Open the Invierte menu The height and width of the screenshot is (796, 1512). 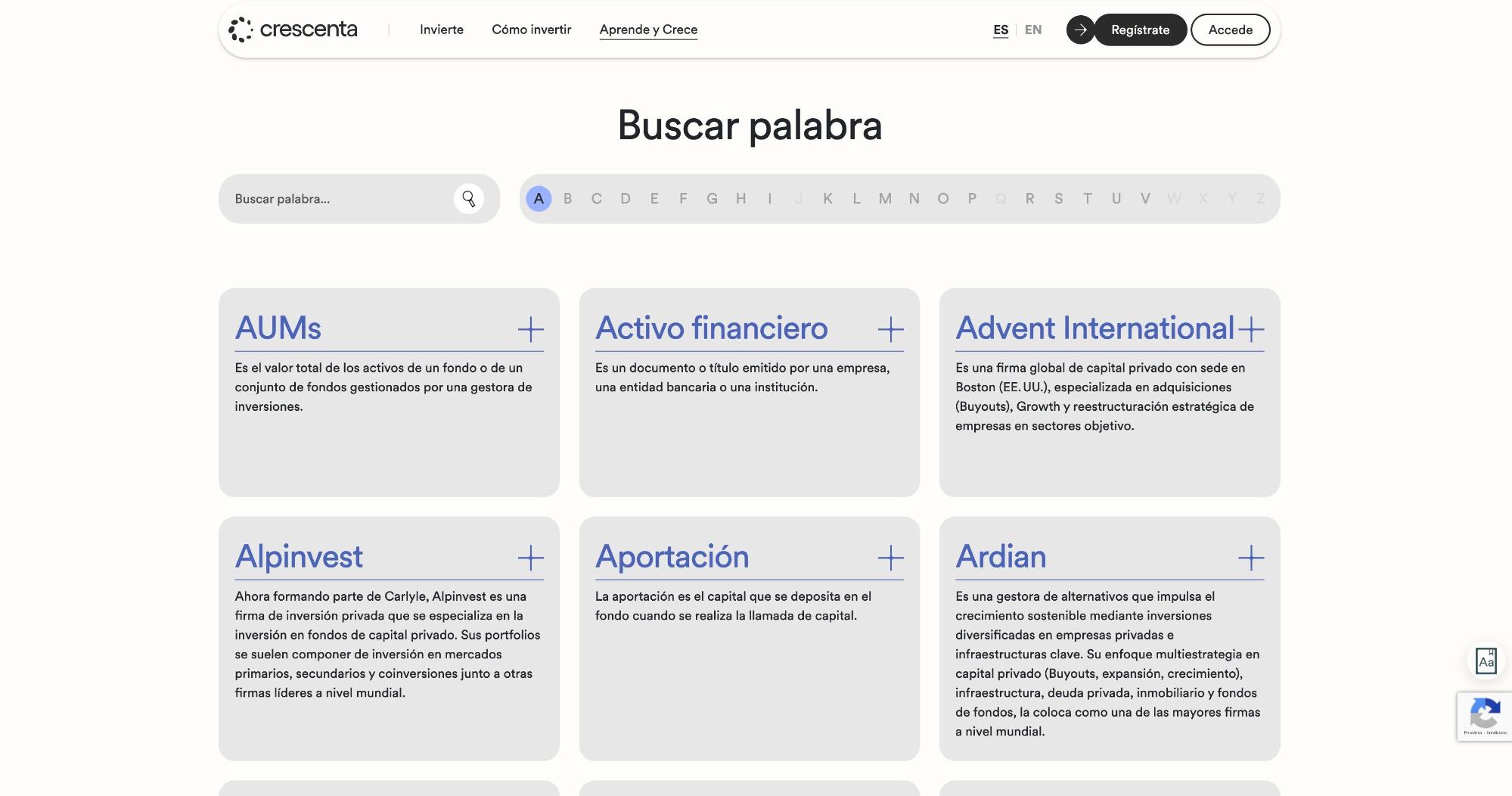[x=442, y=30]
